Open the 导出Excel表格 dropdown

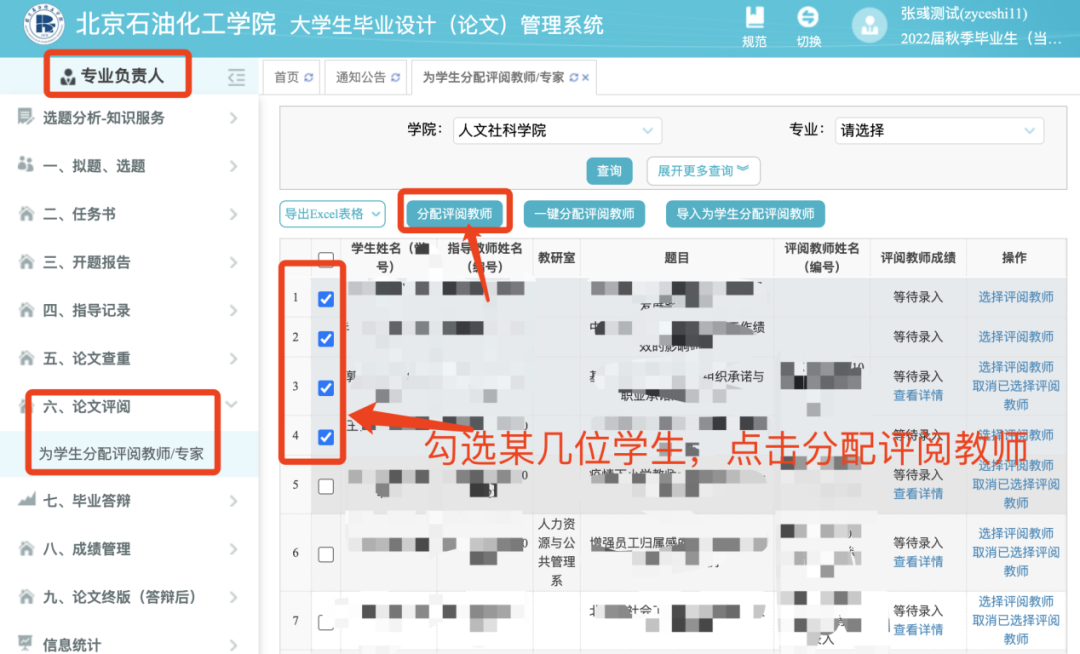pos(332,213)
